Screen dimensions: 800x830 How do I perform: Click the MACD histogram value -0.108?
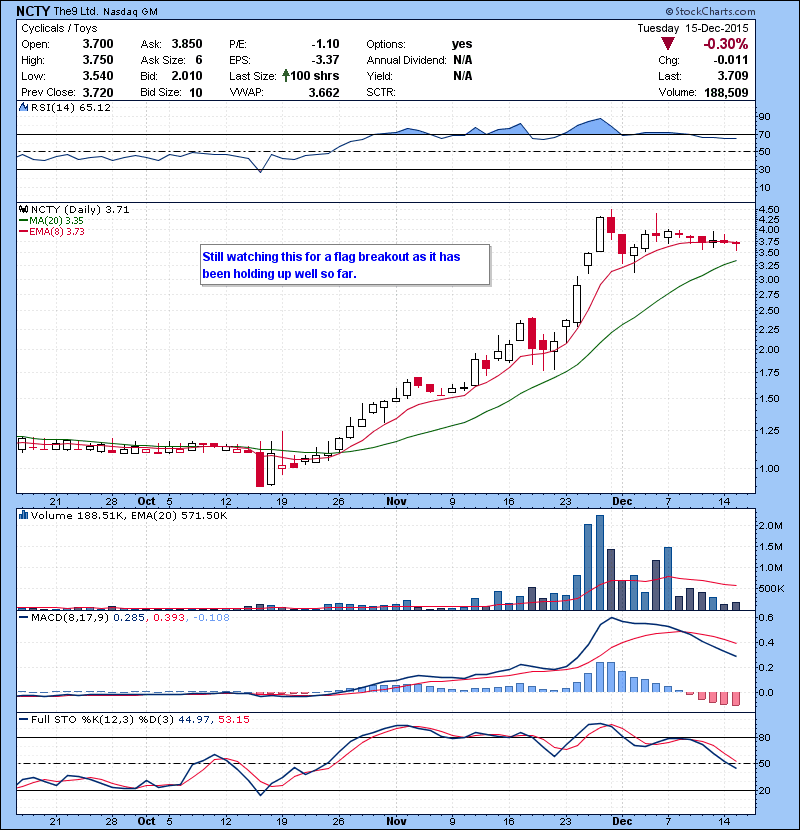click(x=211, y=617)
